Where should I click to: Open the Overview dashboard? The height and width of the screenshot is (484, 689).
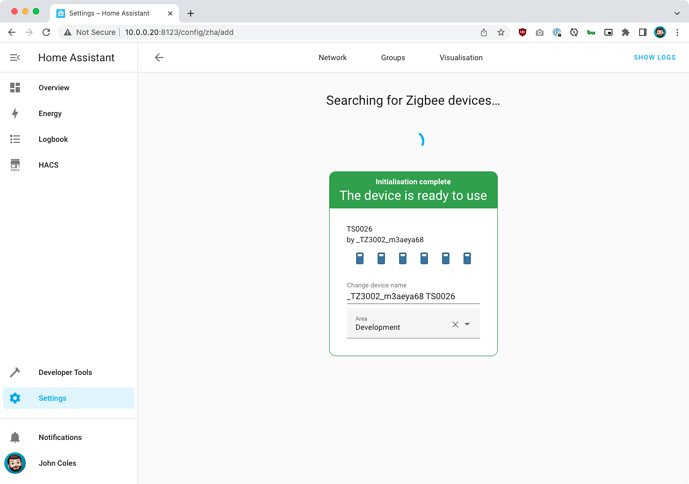[54, 88]
